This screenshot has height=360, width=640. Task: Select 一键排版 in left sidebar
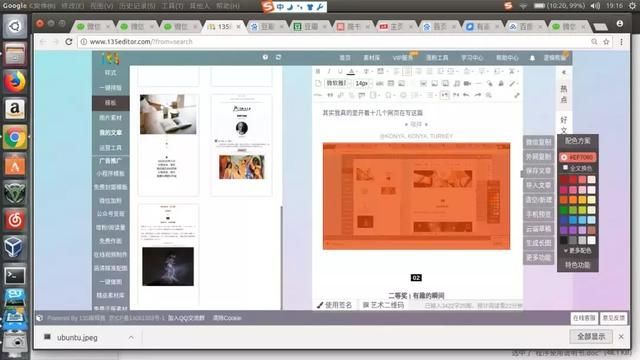point(111,88)
